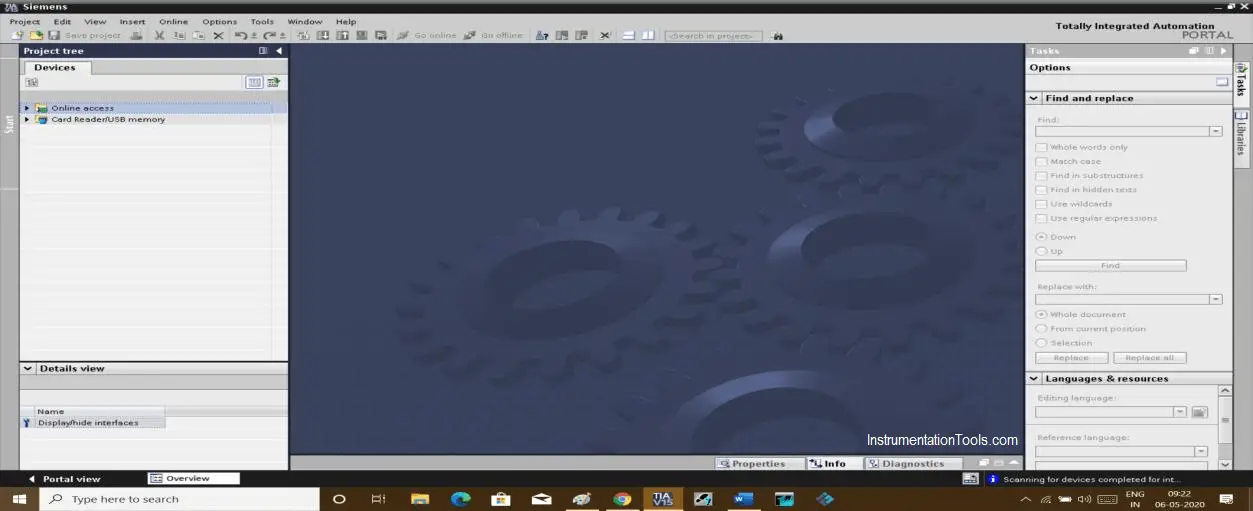Expand the Card Reader/USB memory node
Viewport: 1253px width, 511px height.
(27, 119)
